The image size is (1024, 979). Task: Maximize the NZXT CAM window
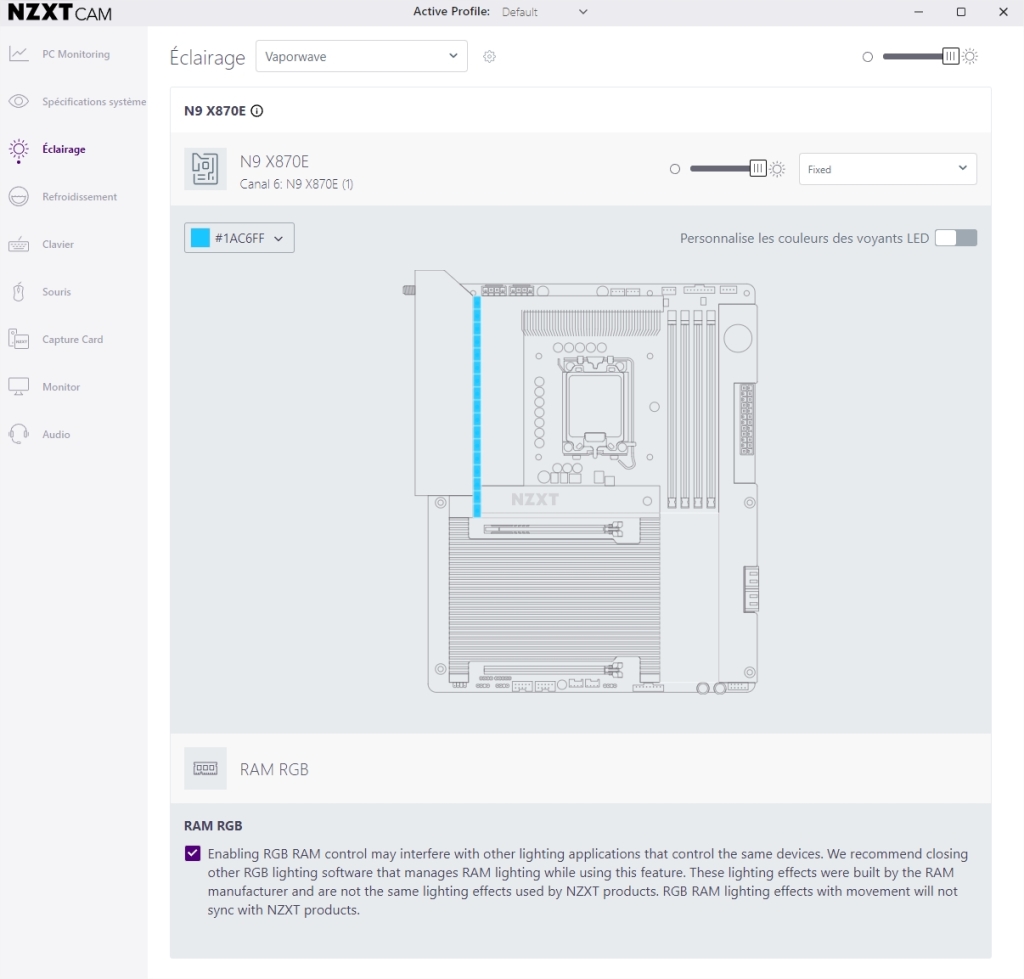tap(961, 12)
